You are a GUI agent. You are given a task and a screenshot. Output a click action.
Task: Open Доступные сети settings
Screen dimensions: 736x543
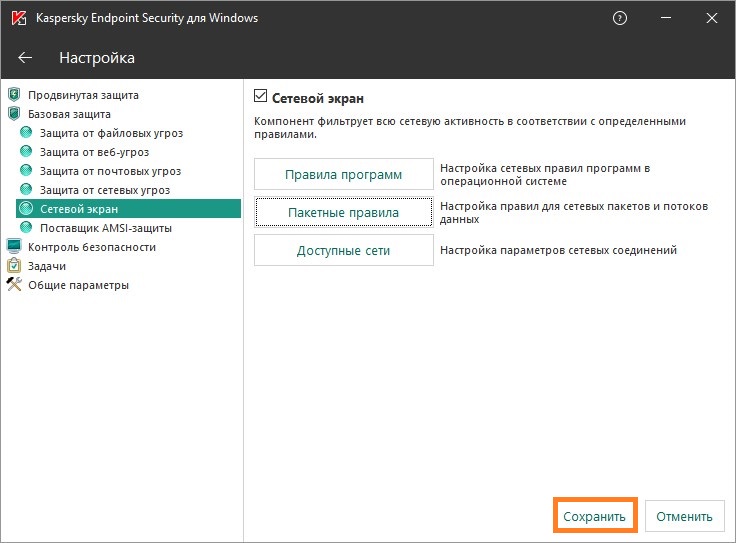(343, 250)
